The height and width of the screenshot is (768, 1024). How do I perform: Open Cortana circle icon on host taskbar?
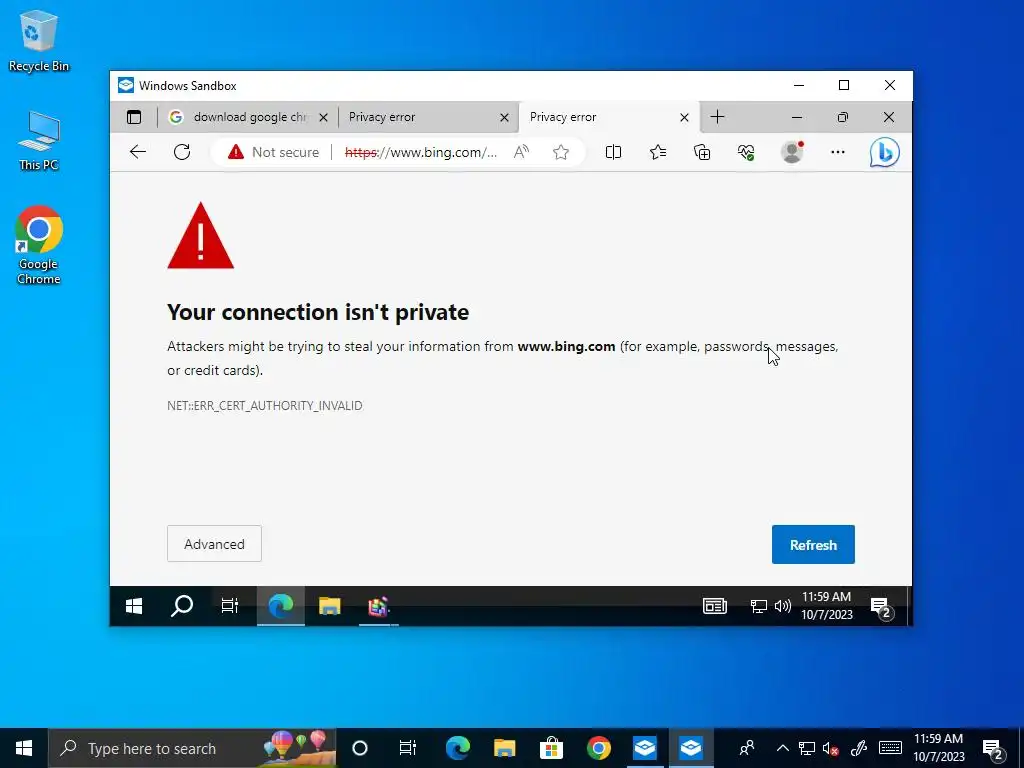tap(360, 748)
